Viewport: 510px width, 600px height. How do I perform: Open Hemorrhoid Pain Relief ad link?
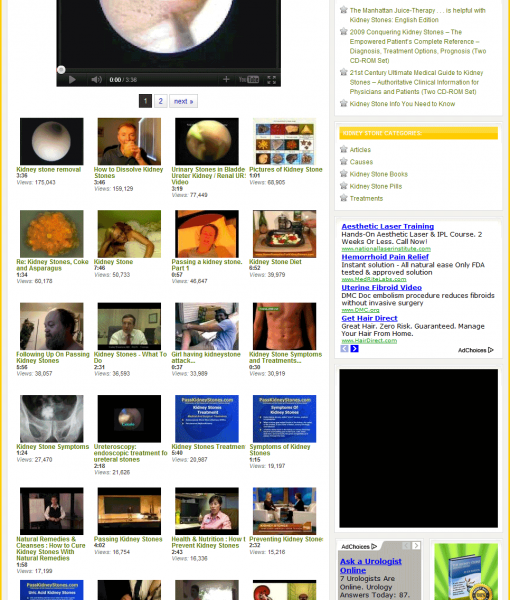[385, 257]
